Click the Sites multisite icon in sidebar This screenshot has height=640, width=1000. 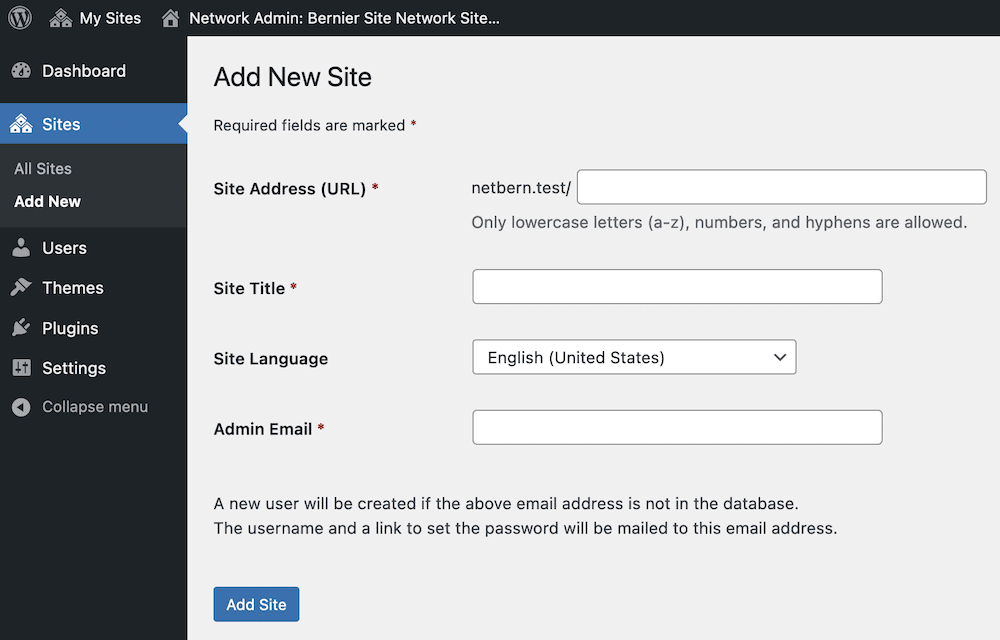21,124
